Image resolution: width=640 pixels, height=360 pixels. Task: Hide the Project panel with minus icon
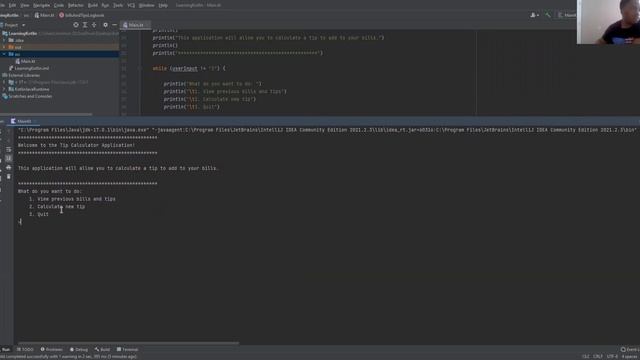pyautogui.click(x=114, y=25)
